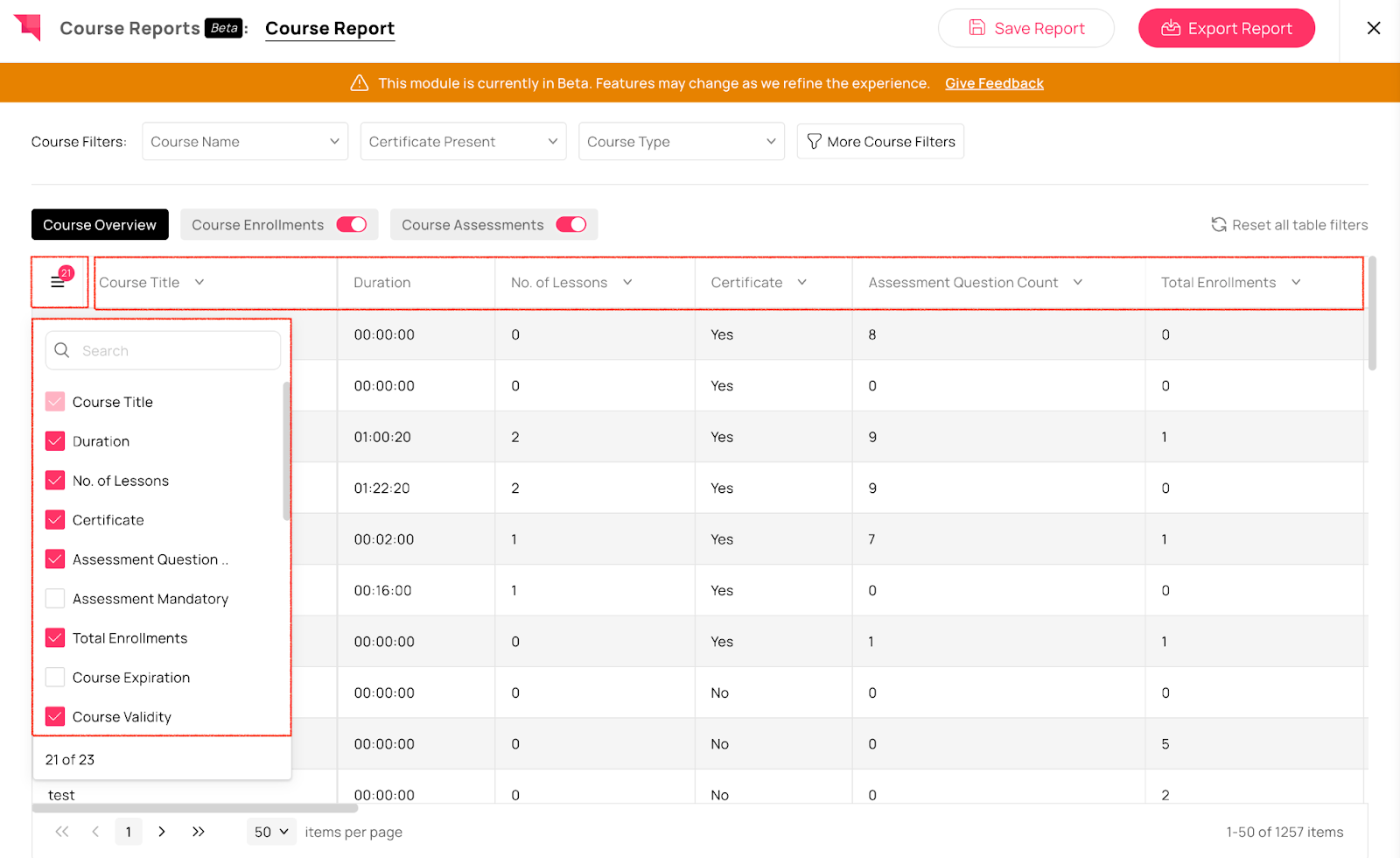Uncheck the Total Enrollments column checkbox
Screen dimensions: 1400x858
(55, 638)
